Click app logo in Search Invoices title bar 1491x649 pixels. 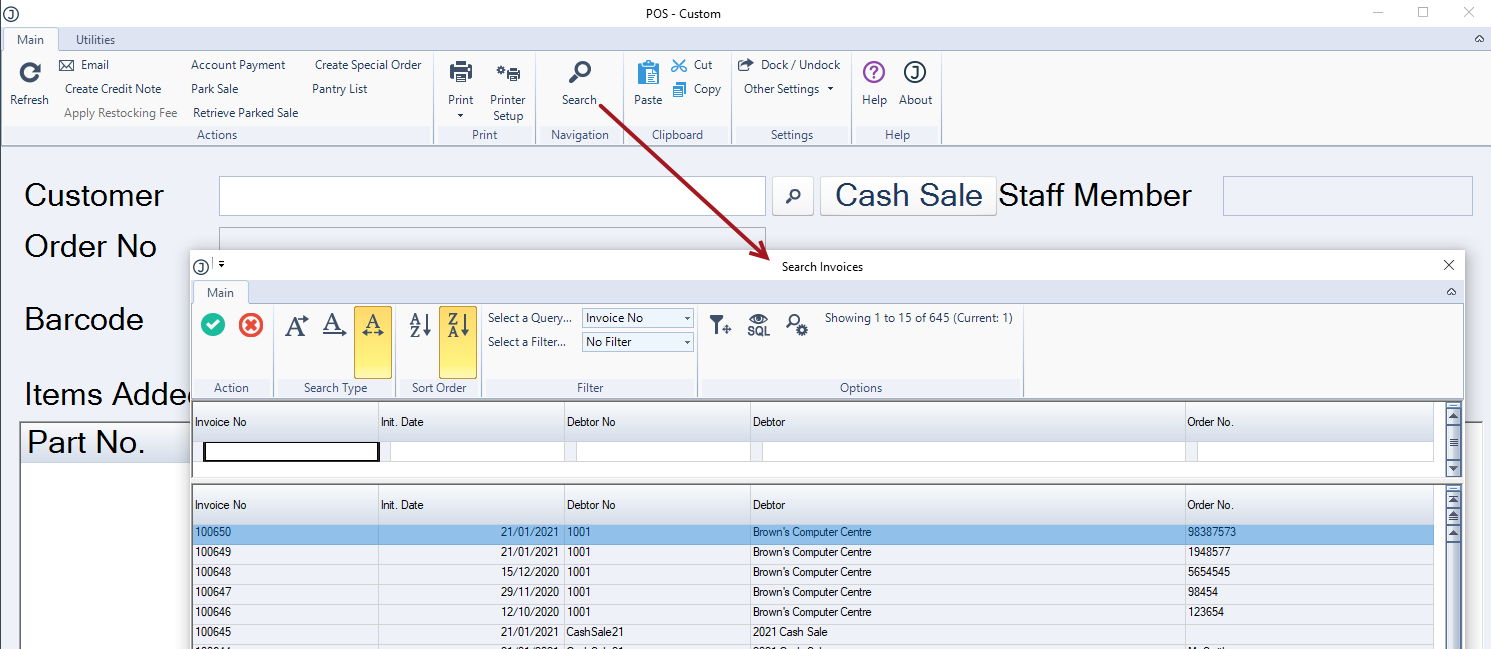[x=201, y=267]
